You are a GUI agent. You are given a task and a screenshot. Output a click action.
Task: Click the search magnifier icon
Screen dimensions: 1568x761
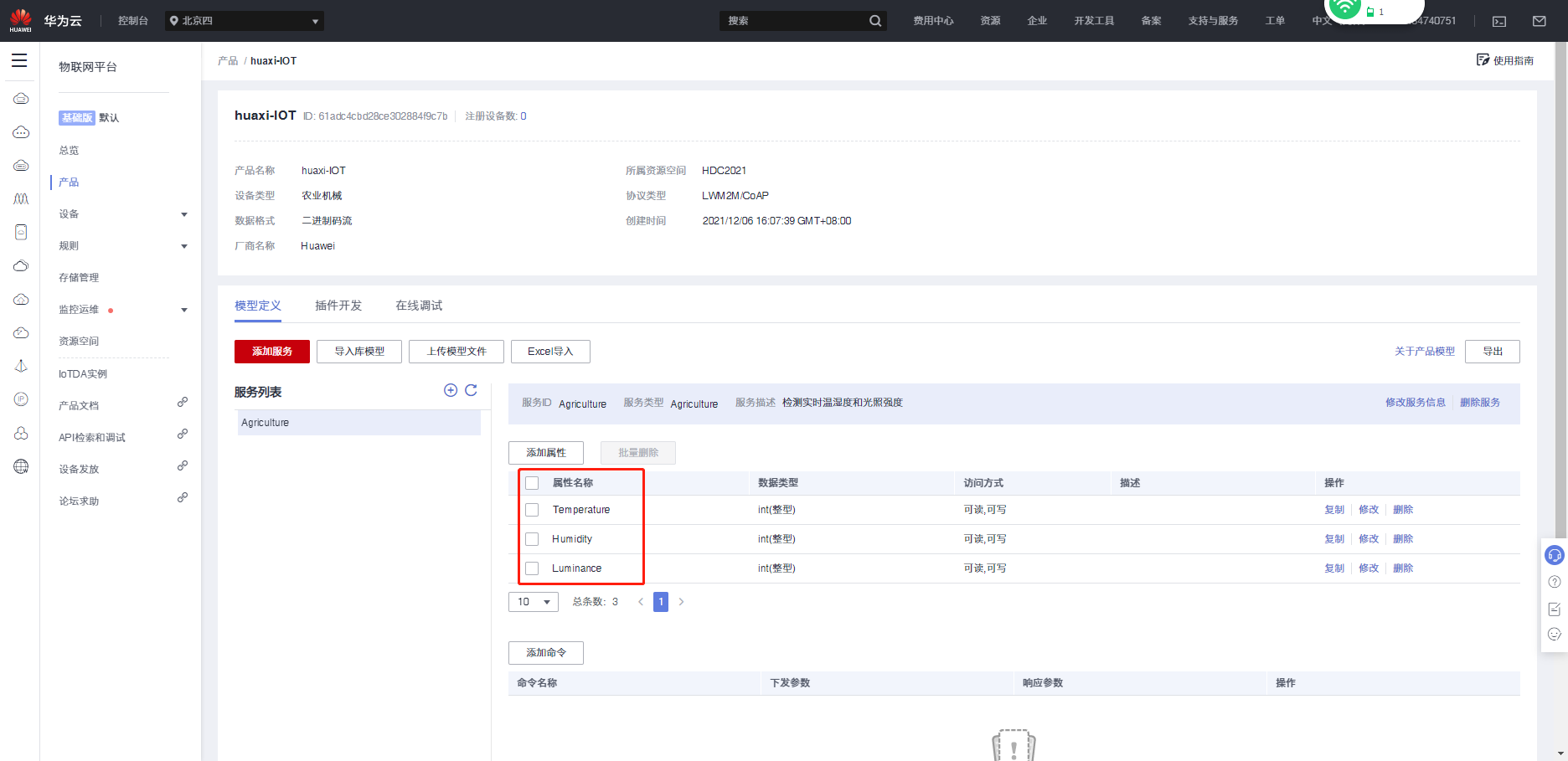[x=875, y=21]
